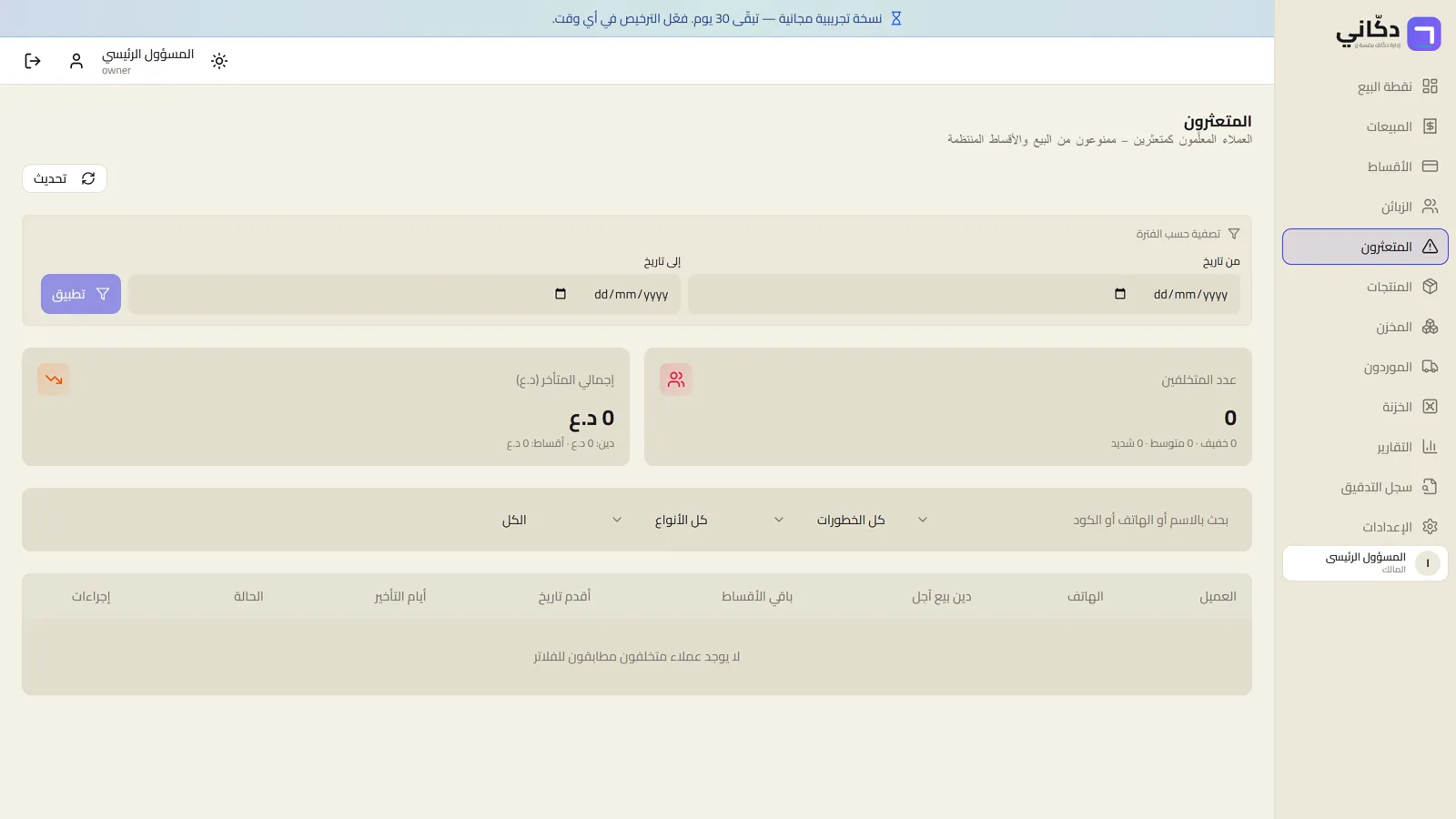Click the التقارير chart icon
This screenshot has width=1456, height=819.
click(x=1430, y=447)
